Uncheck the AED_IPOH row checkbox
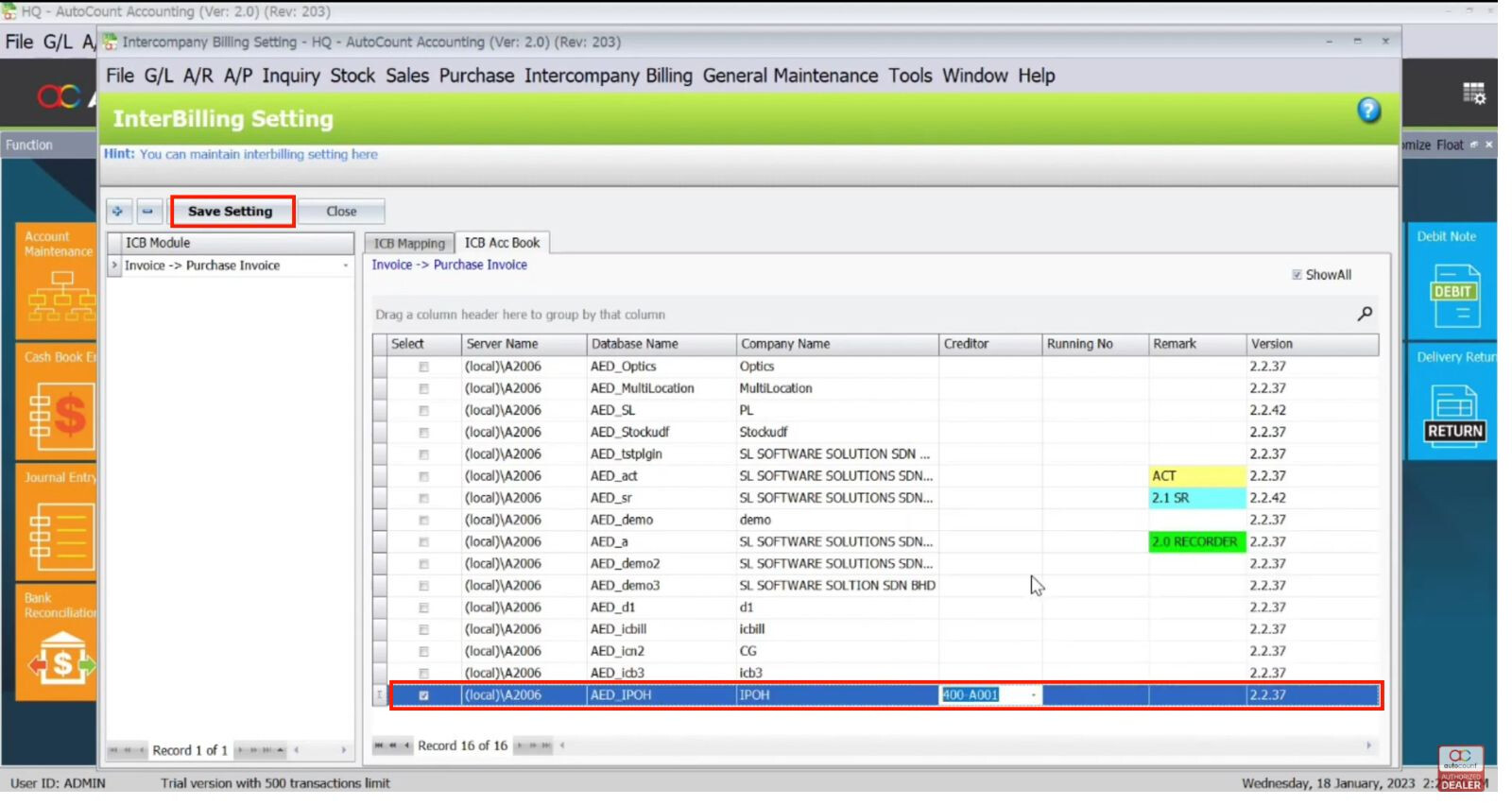 (423, 695)
